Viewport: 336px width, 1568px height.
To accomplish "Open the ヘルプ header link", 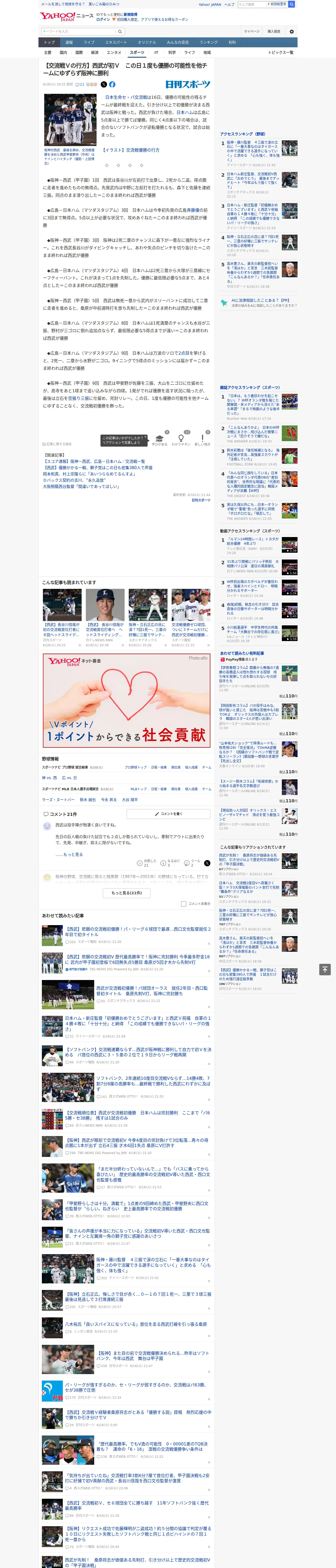I will coord(229,4).
